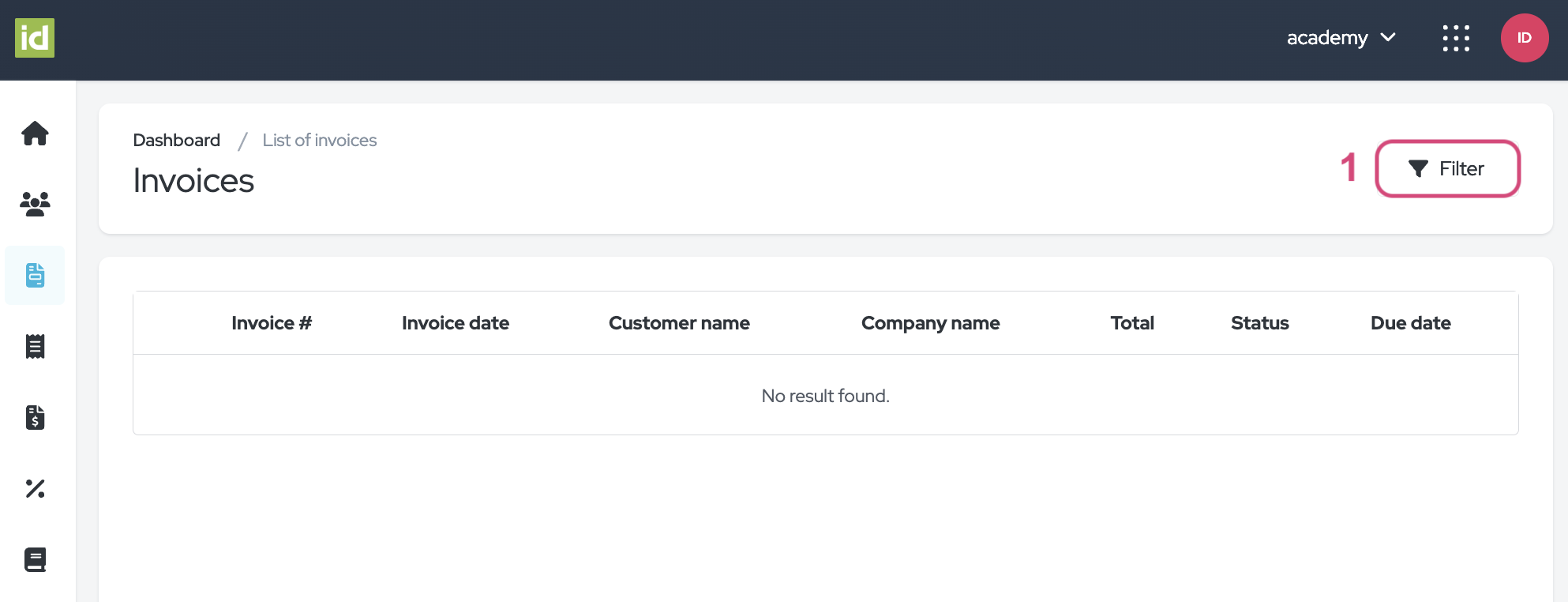Sort by Invoice # column header
The width and height of the screenshot is (1568, 602).
pyautogui.click(x=272, y=323)
